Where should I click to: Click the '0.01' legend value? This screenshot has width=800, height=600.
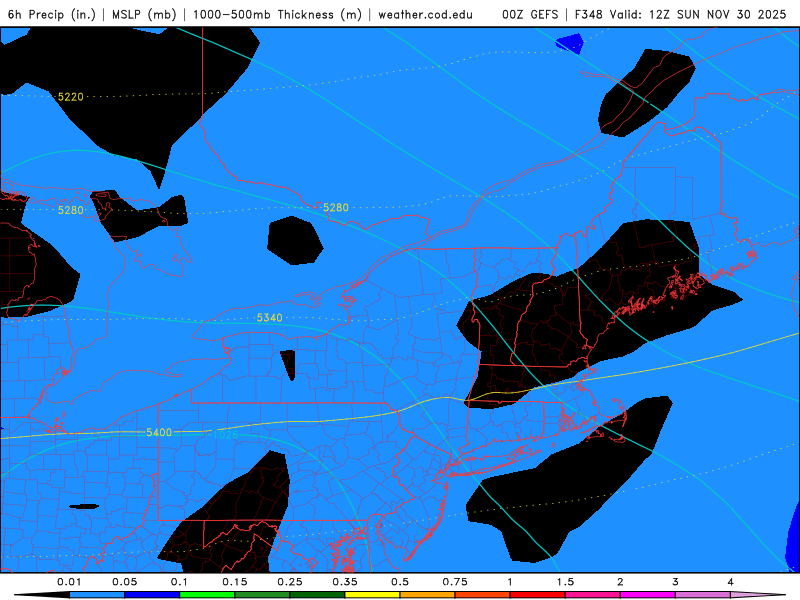point(69,582)
